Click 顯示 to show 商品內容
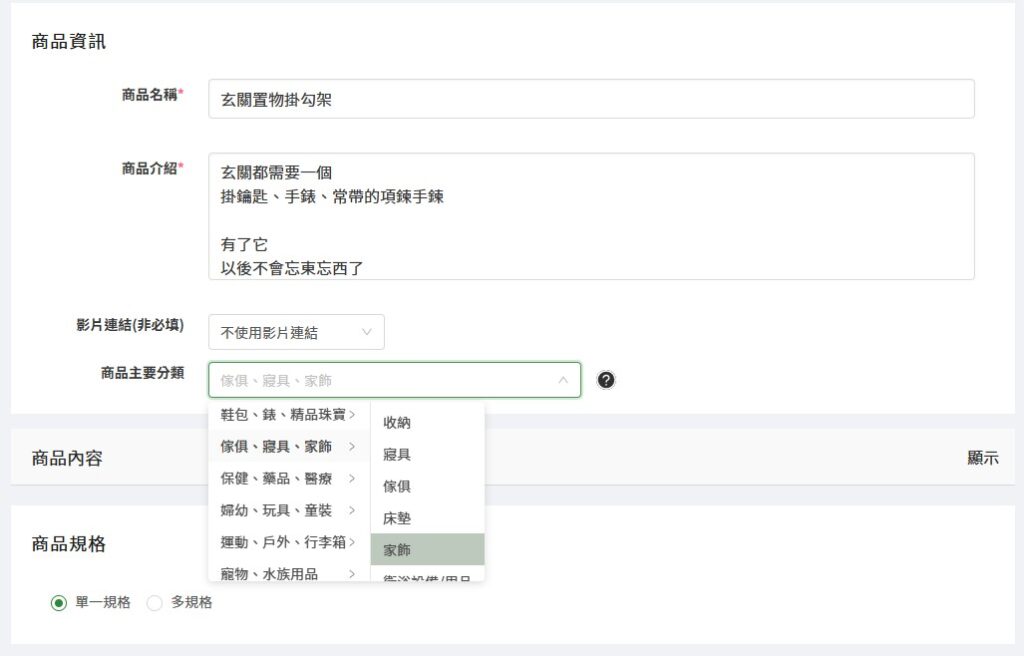The height and width of the screenshot is (656, 1024). tap(982, 458)
